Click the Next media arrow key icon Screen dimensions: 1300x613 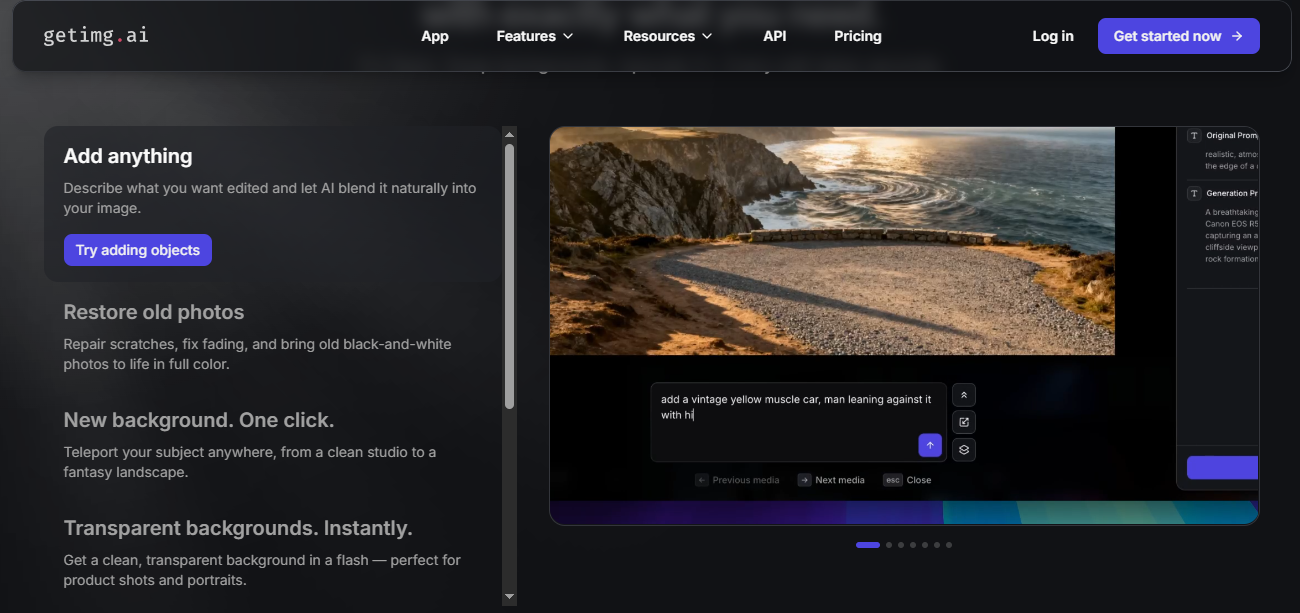point(805,480)
